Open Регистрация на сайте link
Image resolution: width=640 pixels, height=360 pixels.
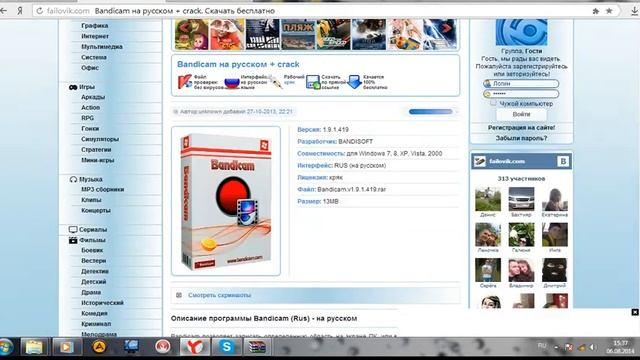521,128
